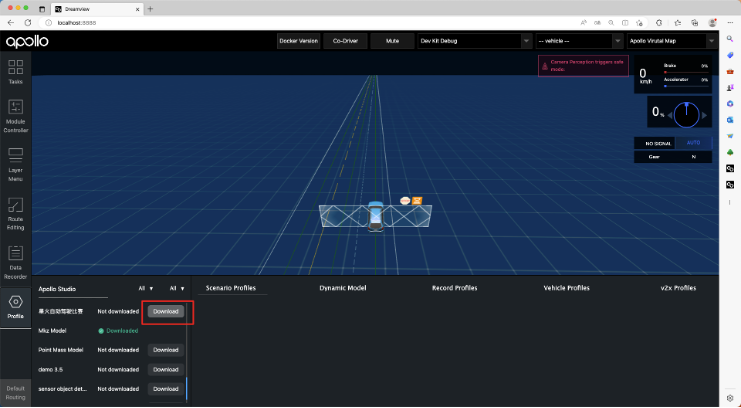Click the apollo logo
This screenshot has width=741, height=408.
click(x=27, y=42)
